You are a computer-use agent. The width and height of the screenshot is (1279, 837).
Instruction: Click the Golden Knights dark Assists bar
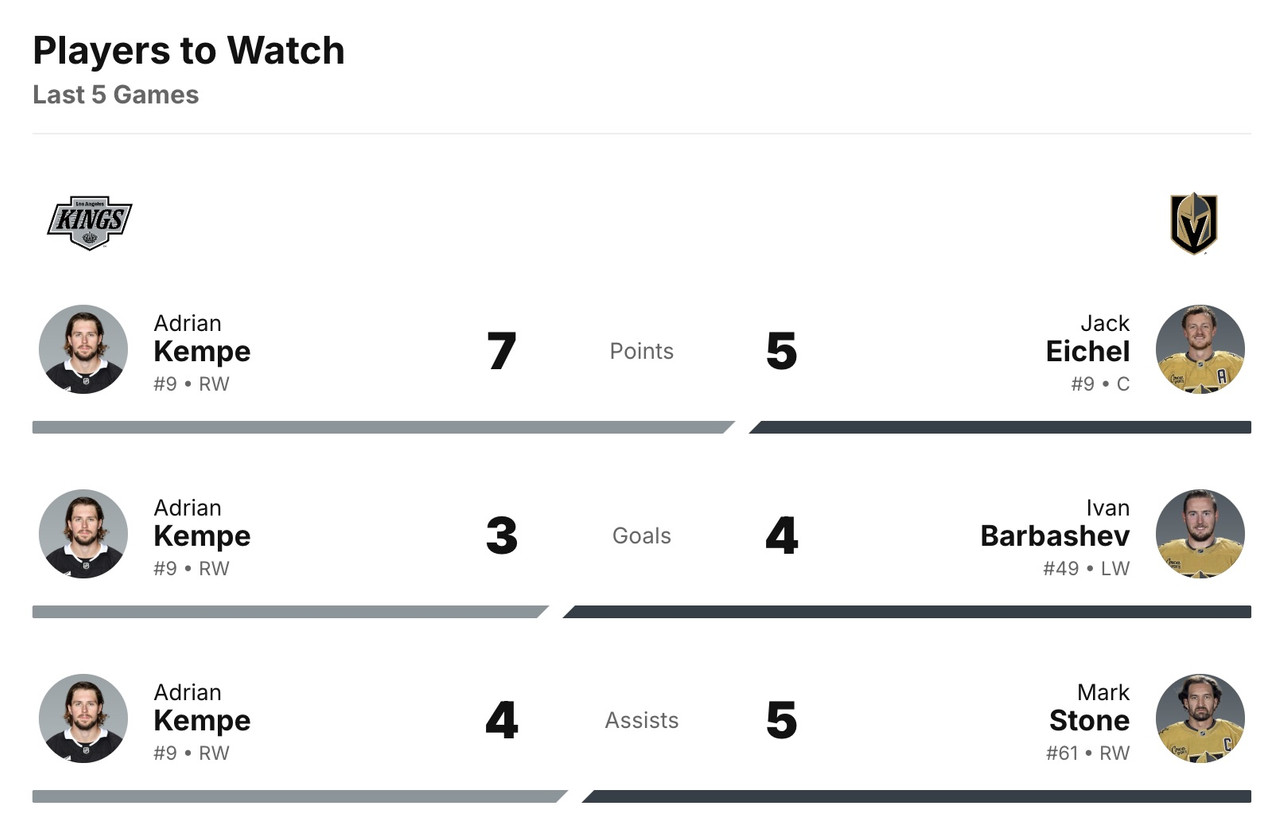click(917, 797)
